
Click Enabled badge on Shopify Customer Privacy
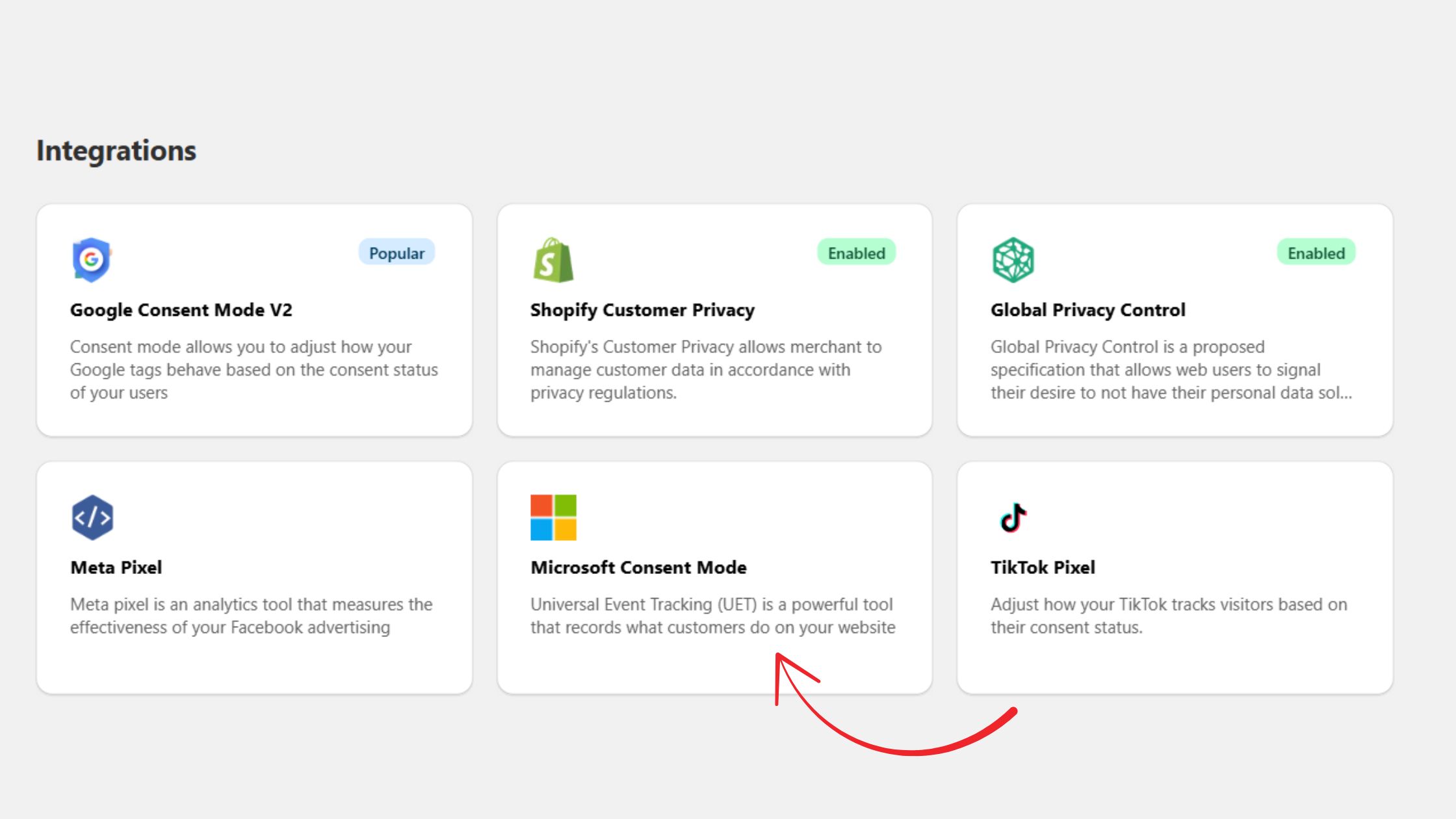pyautogui.click(x=856, y=253)
